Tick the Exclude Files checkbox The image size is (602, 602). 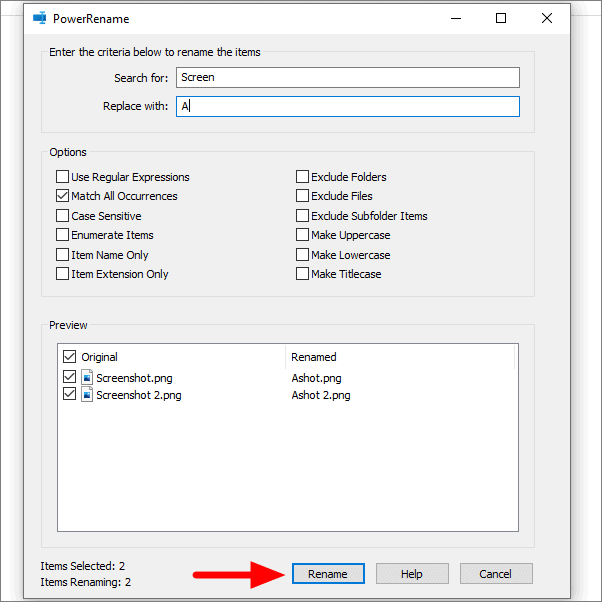tap(302, 196)
